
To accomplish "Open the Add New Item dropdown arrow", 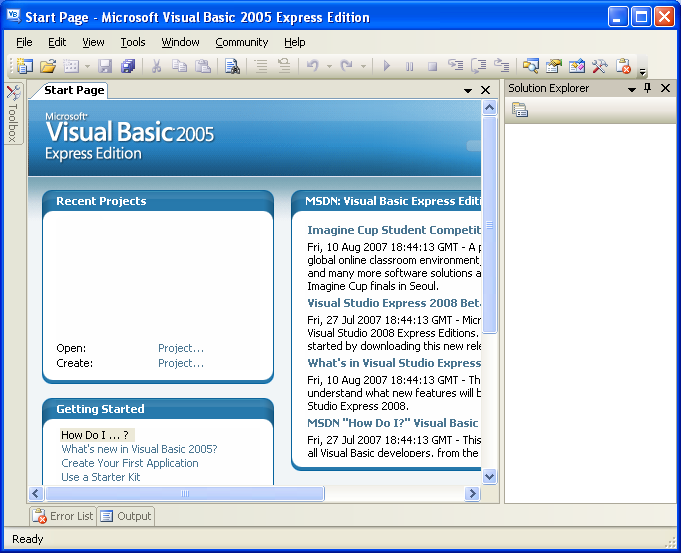I will pos(87,66).
